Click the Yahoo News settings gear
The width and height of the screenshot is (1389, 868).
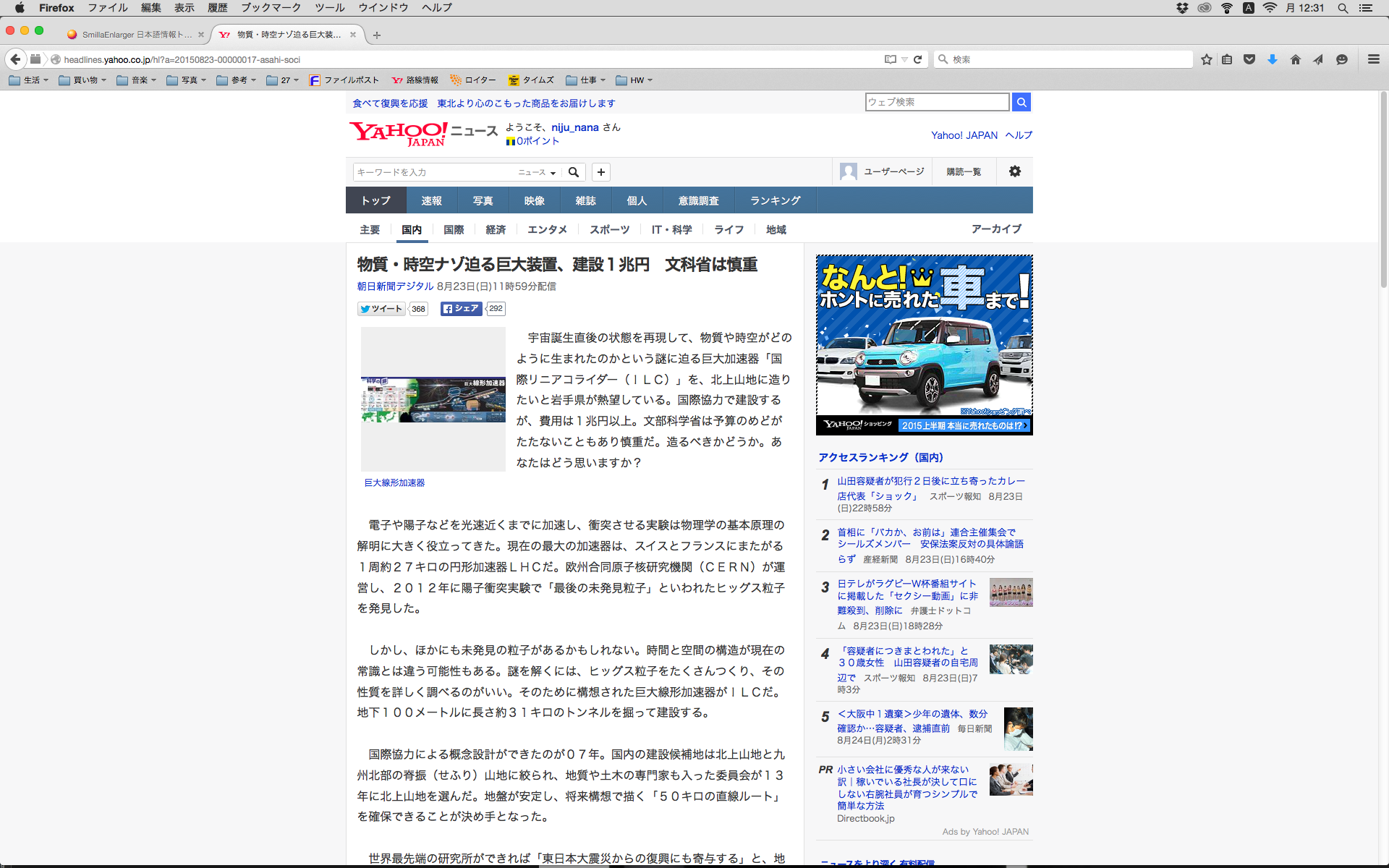tap(1014, 171)
